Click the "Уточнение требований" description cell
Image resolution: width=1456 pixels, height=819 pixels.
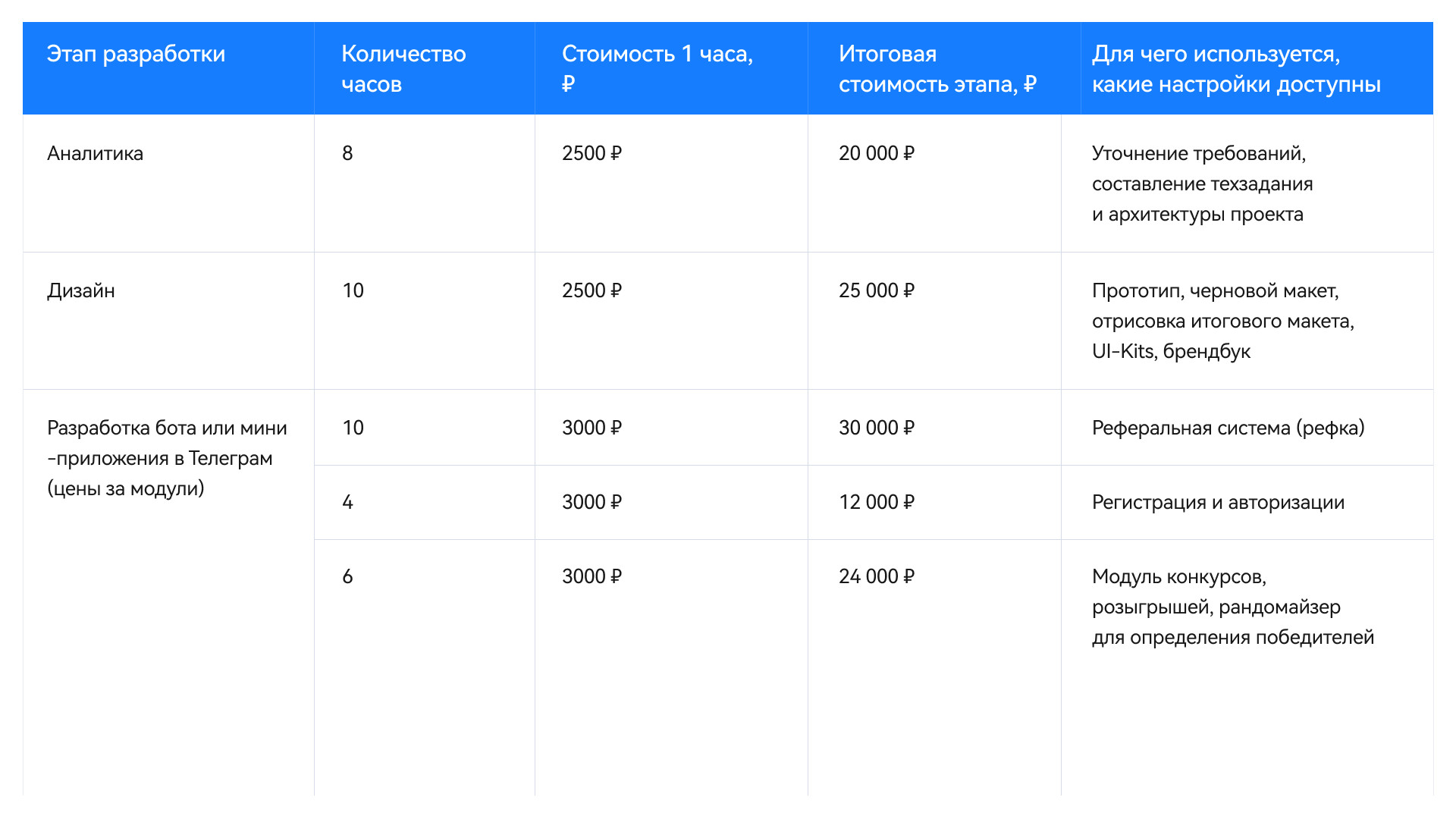(x=1202, y=184)
